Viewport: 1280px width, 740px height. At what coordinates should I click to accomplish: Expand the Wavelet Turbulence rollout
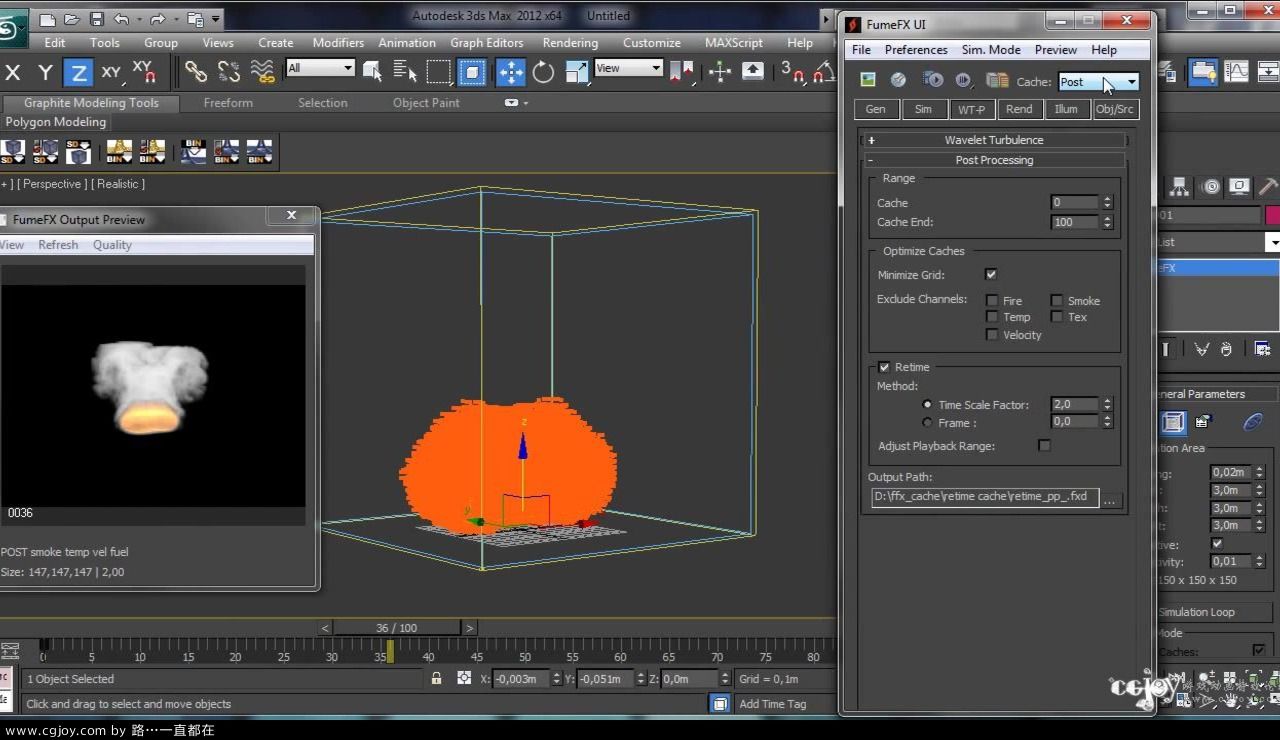[993, 140]
